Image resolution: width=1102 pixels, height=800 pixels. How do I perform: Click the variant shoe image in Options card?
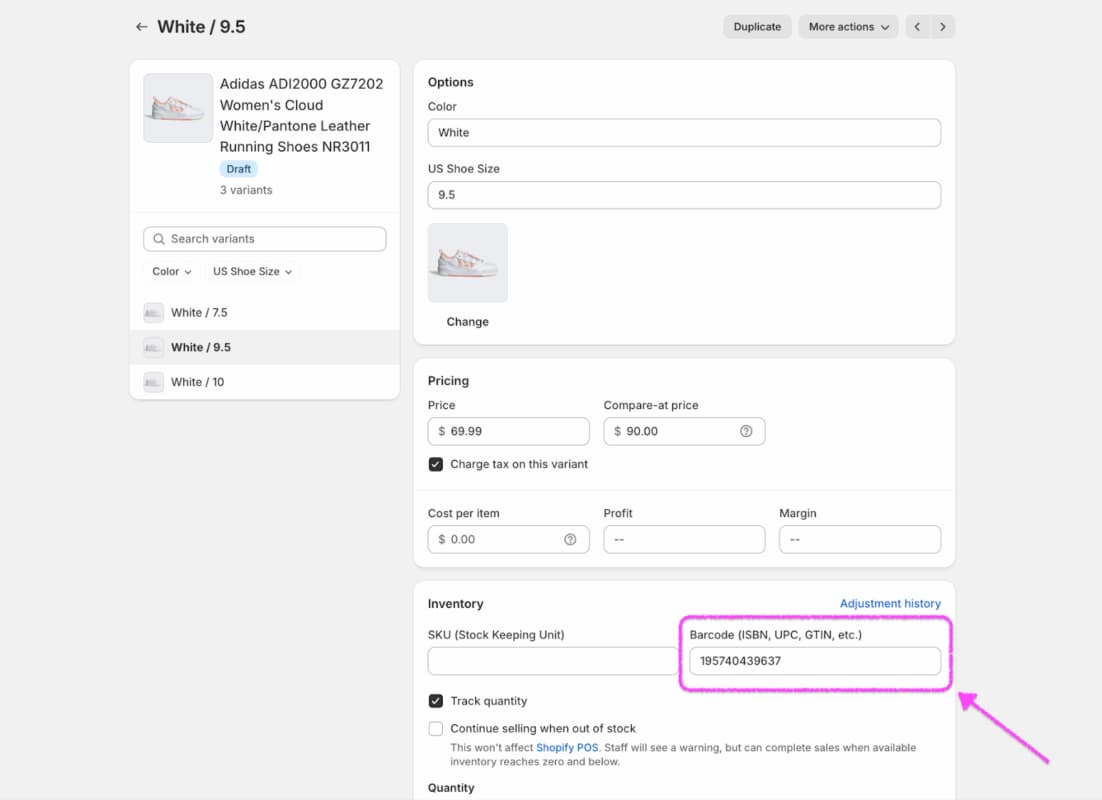click(467, 263)
